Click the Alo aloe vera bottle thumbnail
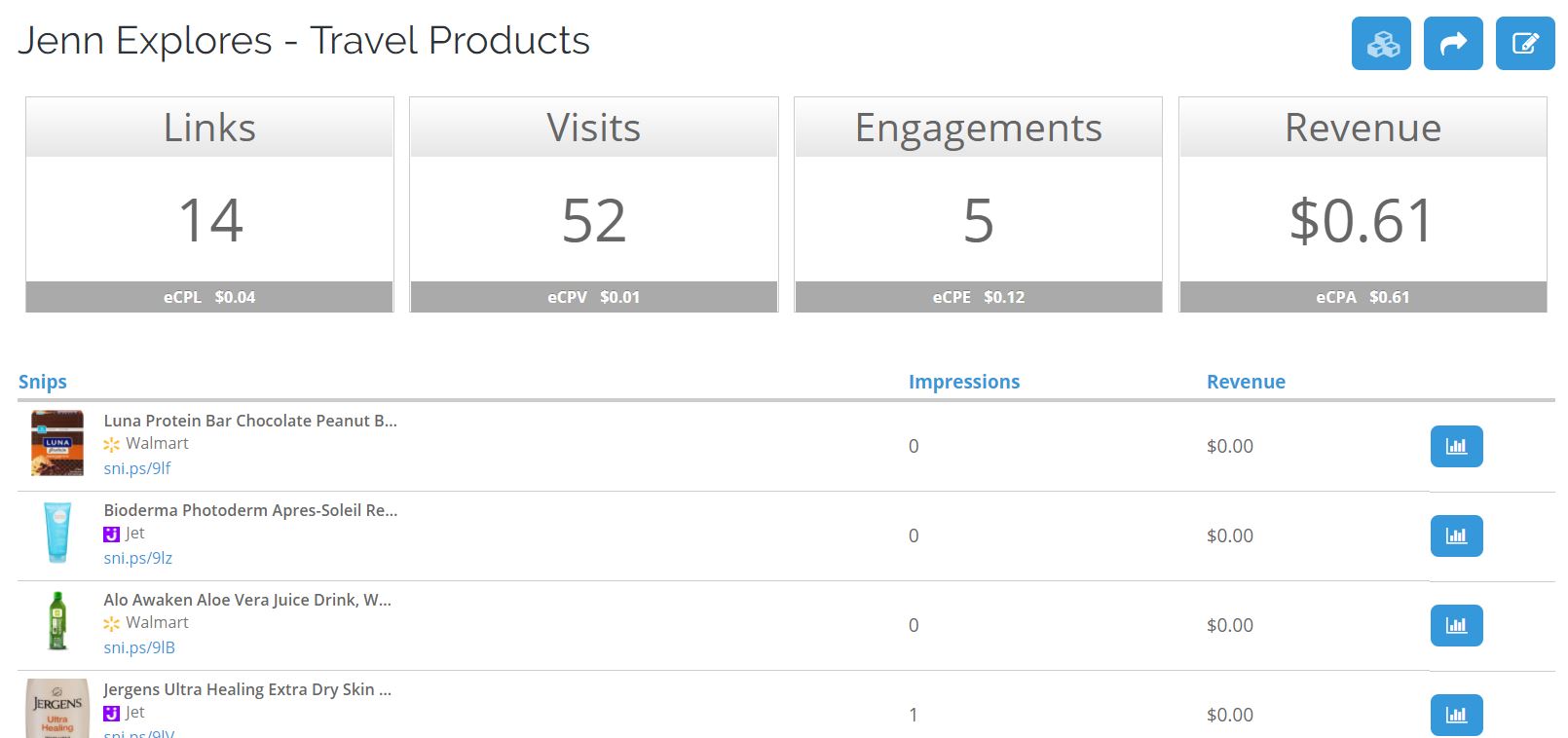 (57, 621)
